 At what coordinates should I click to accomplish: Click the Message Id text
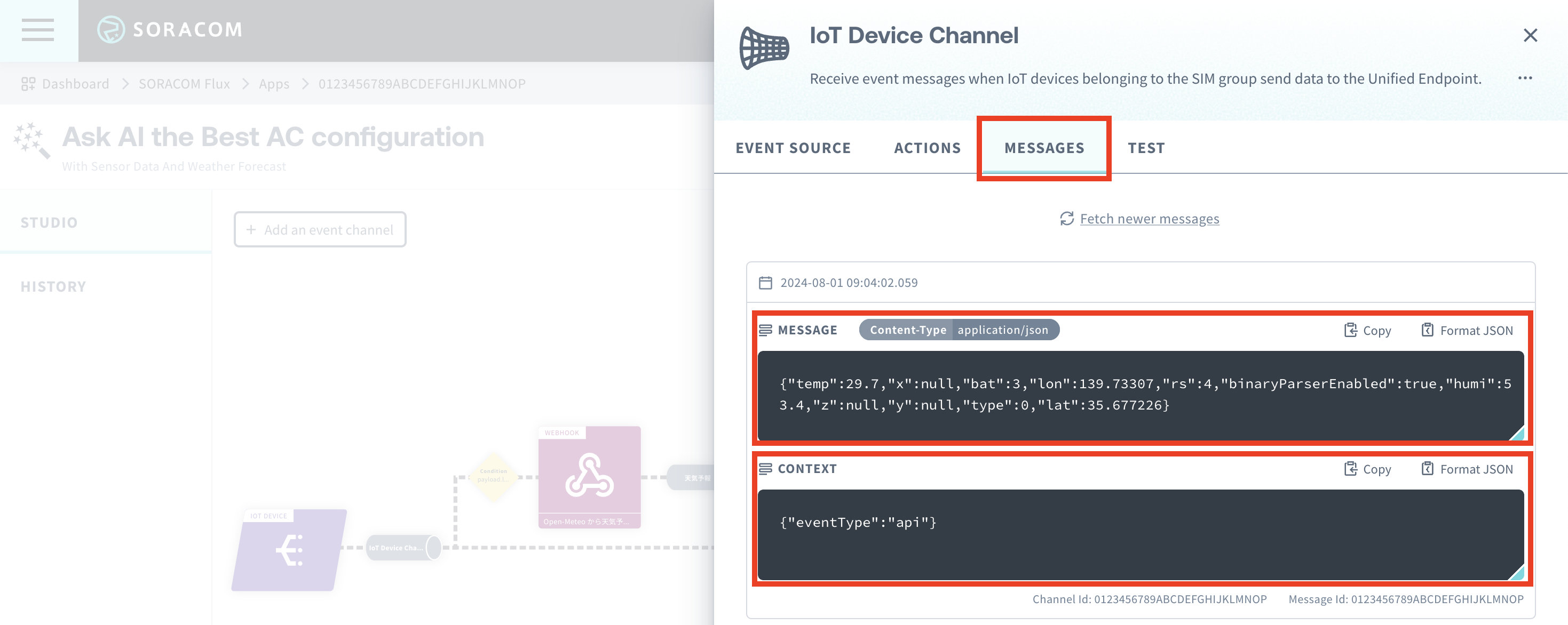tap(1406, 599)
